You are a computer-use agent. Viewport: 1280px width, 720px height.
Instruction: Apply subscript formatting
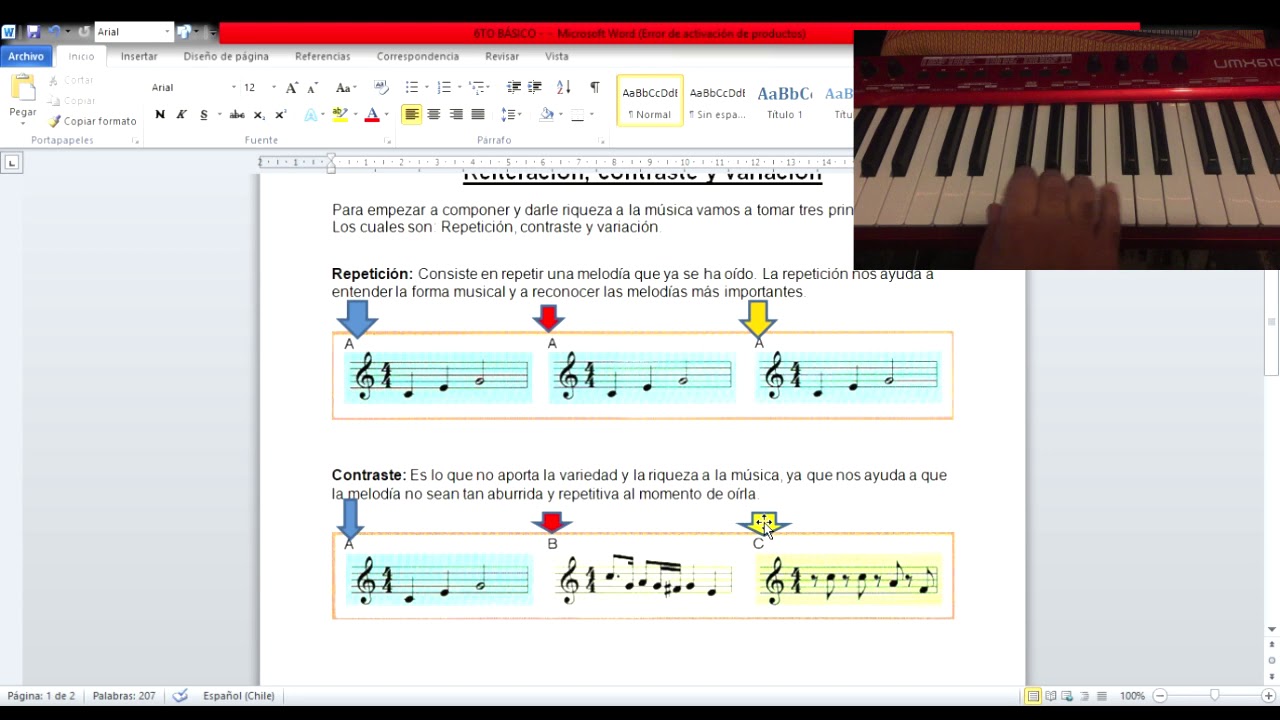259,115
